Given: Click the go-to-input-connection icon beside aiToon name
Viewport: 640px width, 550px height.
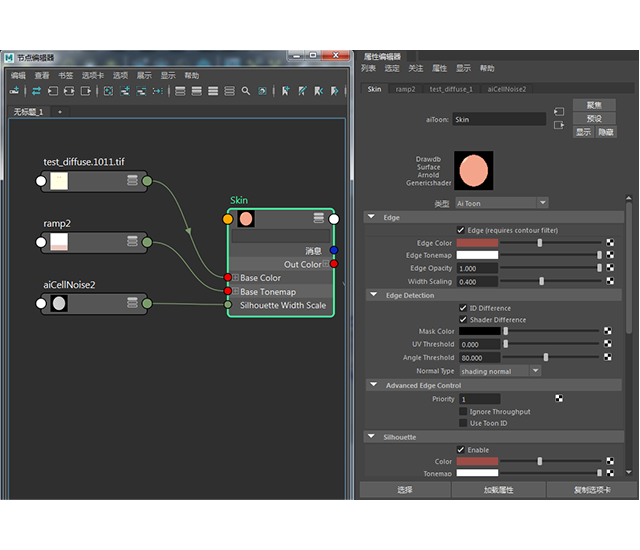Looking at the screenshot, I should pyautogui.click(x=558, y=112).
